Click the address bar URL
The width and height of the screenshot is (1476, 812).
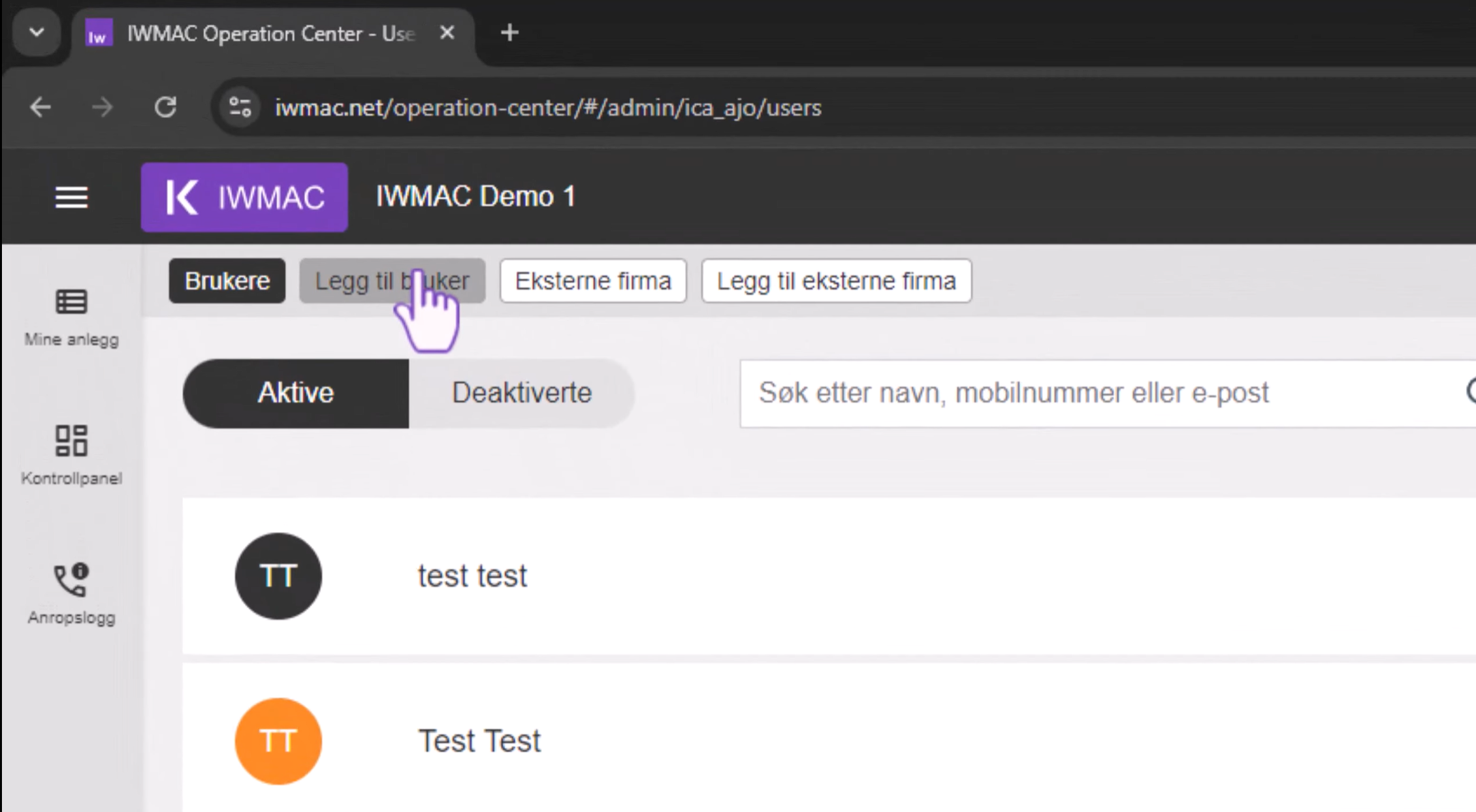point(548,108)
